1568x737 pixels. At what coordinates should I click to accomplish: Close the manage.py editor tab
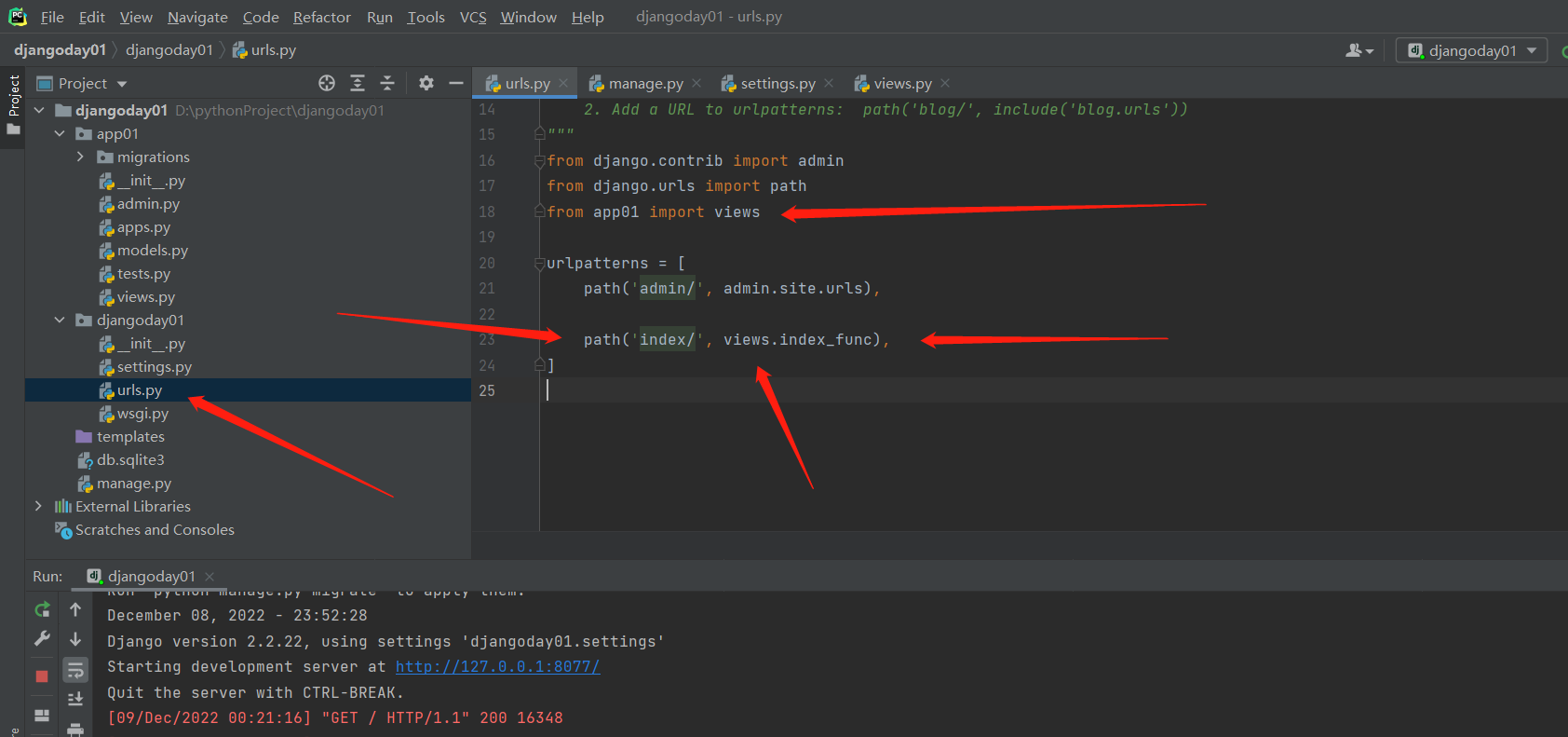coord(696,83)
